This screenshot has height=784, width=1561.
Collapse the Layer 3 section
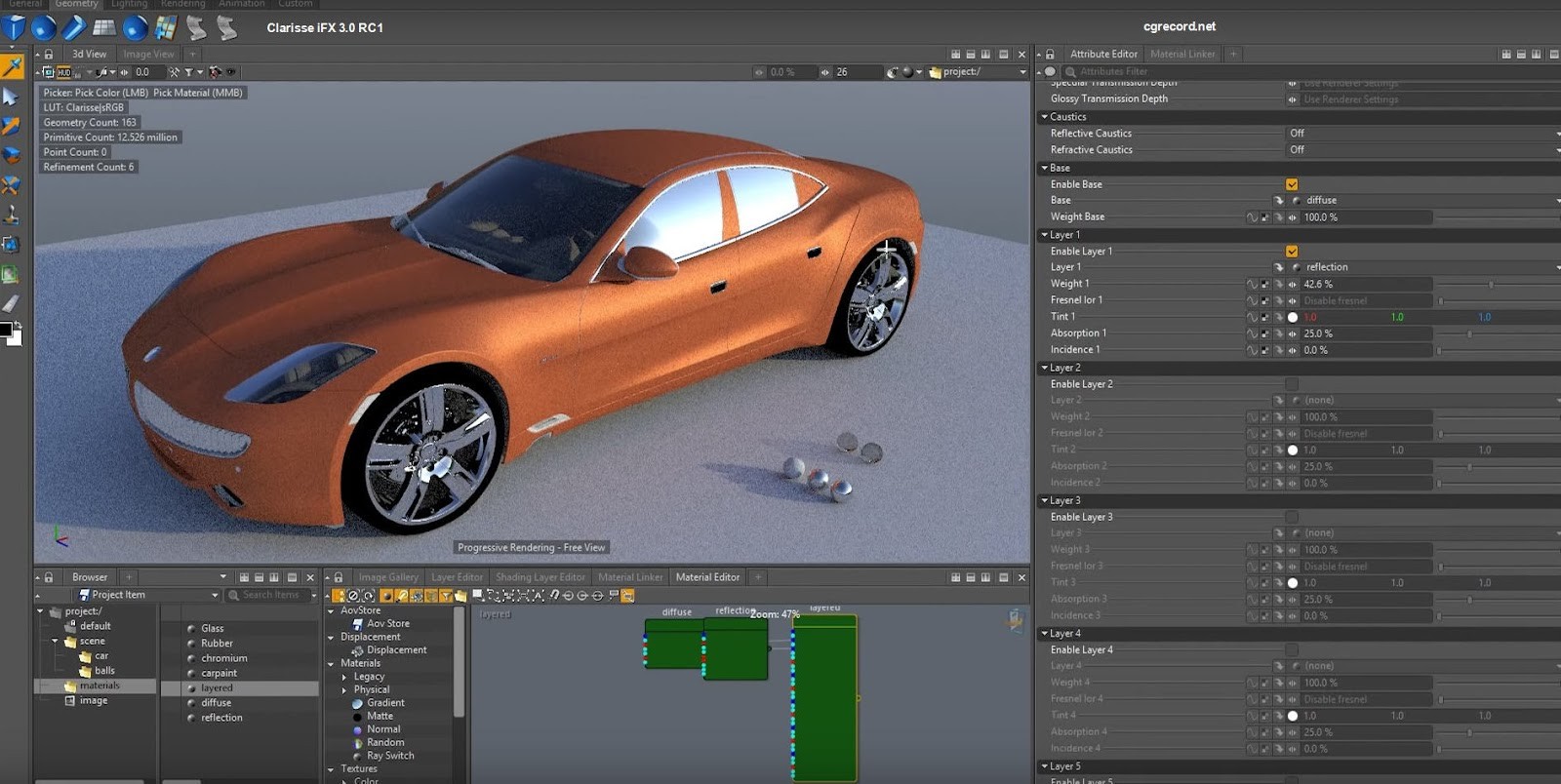click(1045, 501)
